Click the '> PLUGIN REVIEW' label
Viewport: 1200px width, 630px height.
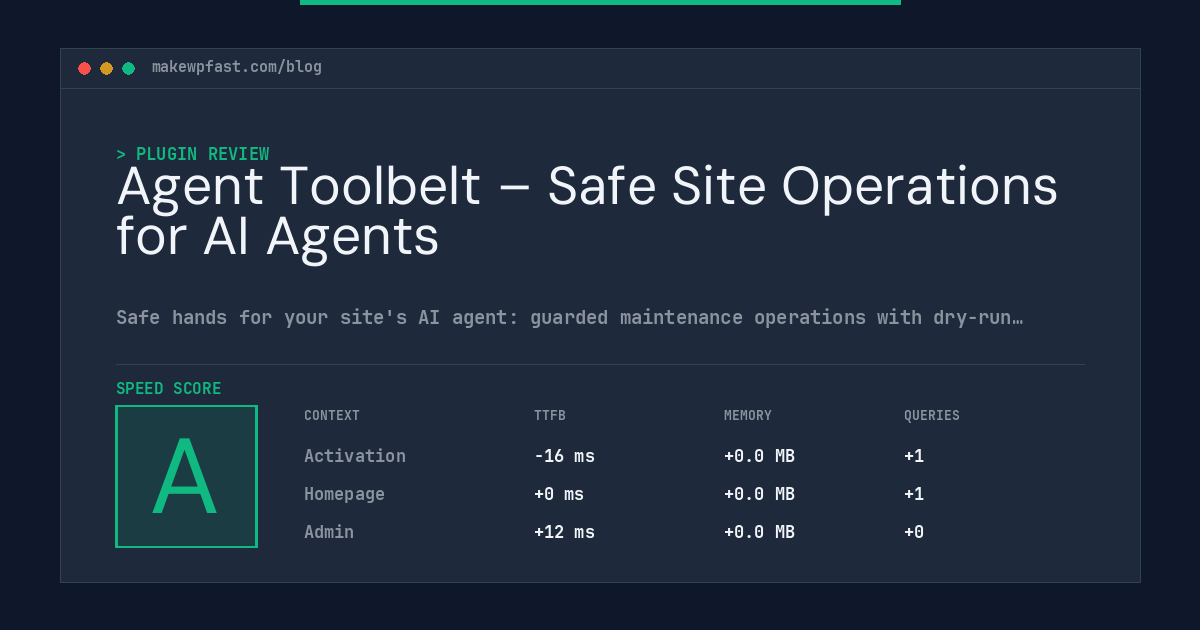[x=193, y=154]
